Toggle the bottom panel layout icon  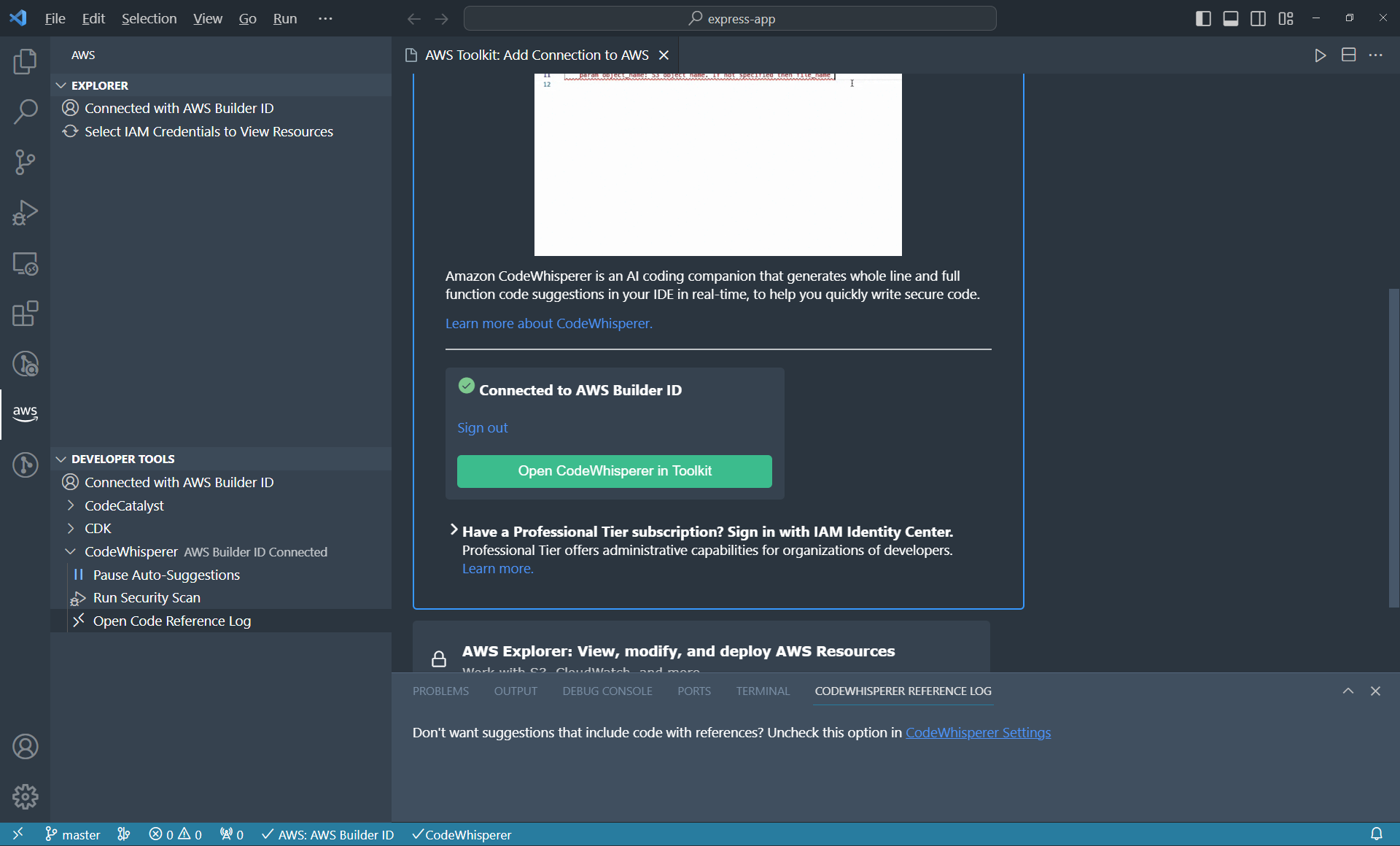pos(1231,19)
